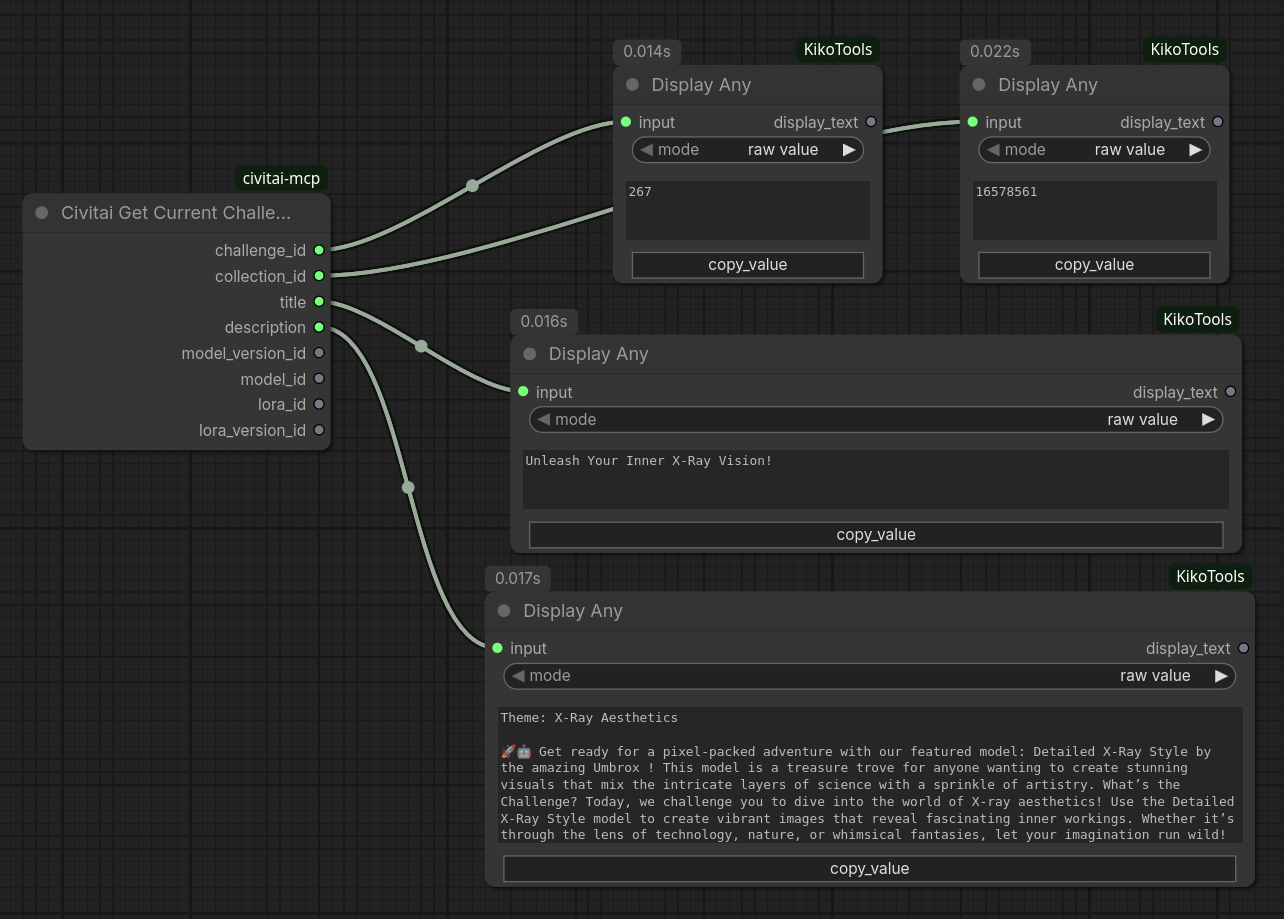The height and width of the screenshot is (919, 1284).
Task: Click display_text output socket of 267 node
Action: [x=871, y=122]
